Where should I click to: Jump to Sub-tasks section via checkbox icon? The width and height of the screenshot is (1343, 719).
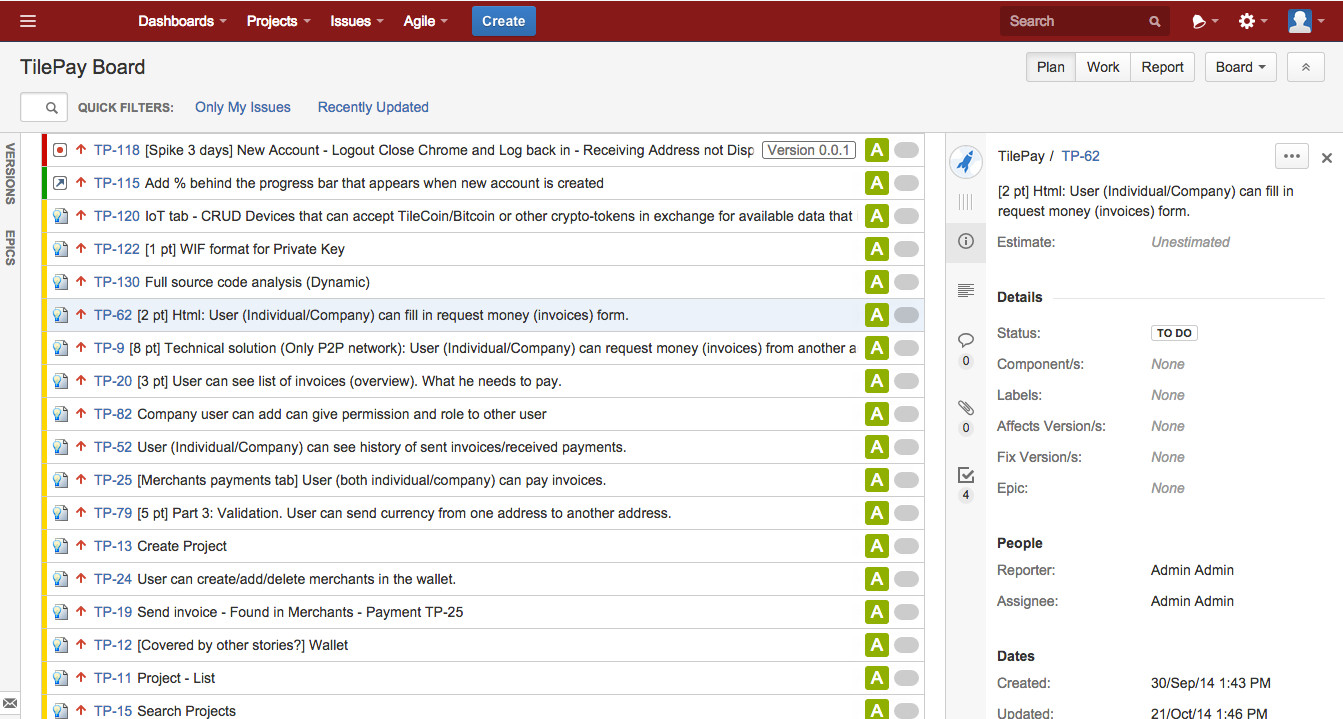coord(966,475)
